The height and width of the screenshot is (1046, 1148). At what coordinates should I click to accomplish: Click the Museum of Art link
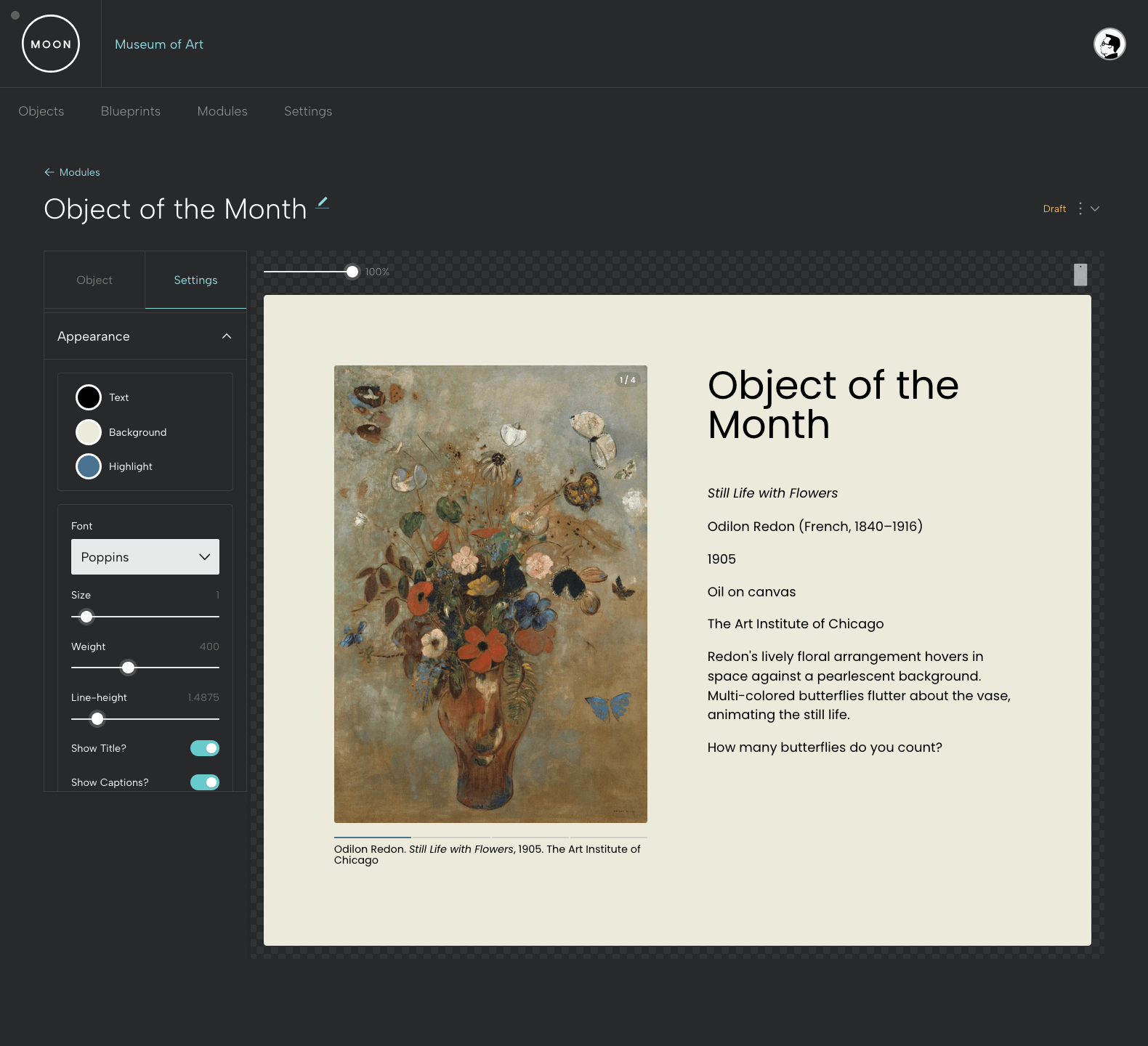point(159,44)
